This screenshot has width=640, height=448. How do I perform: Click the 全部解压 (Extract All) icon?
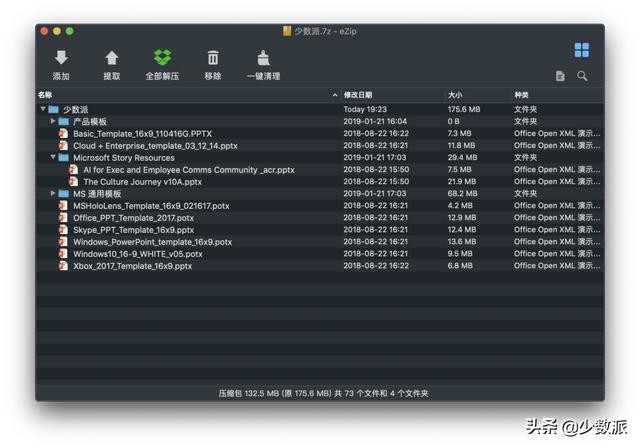pos(162,58)
